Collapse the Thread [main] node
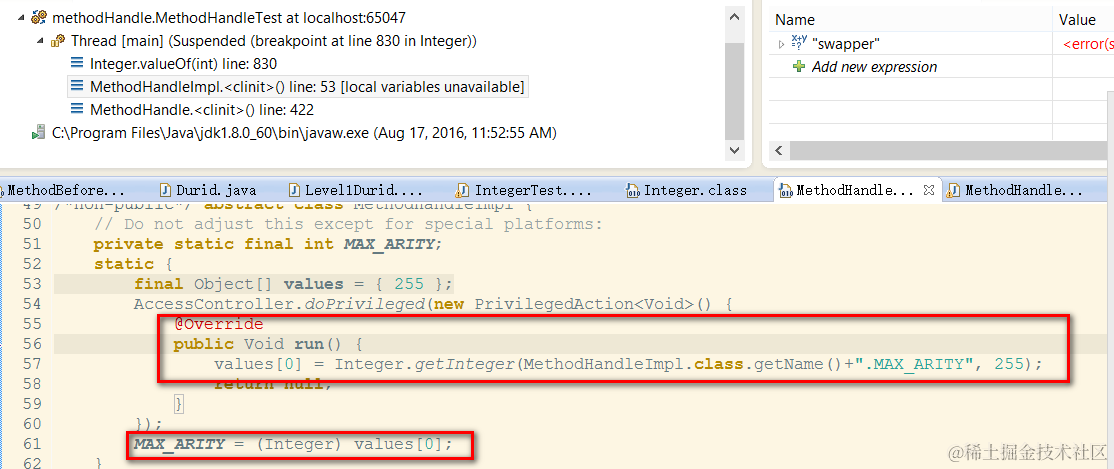 [x=40, y=41]
